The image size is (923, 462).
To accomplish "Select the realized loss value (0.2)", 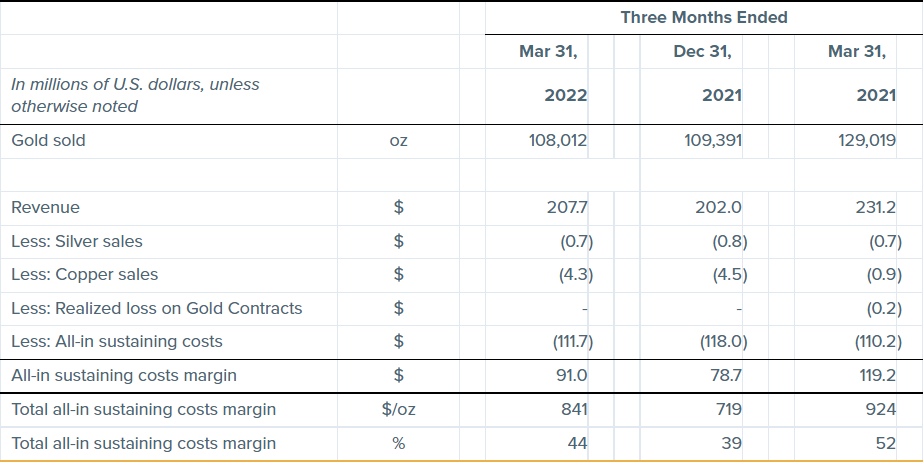I will [x=881, y=308].
